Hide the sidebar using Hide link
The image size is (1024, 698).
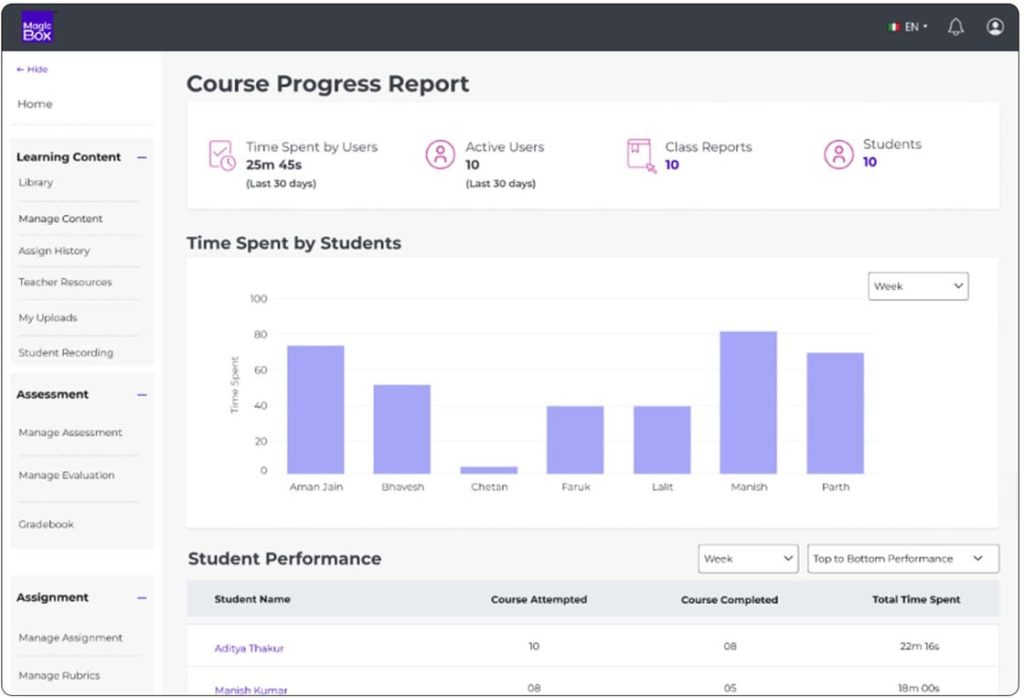coord(32,69)
